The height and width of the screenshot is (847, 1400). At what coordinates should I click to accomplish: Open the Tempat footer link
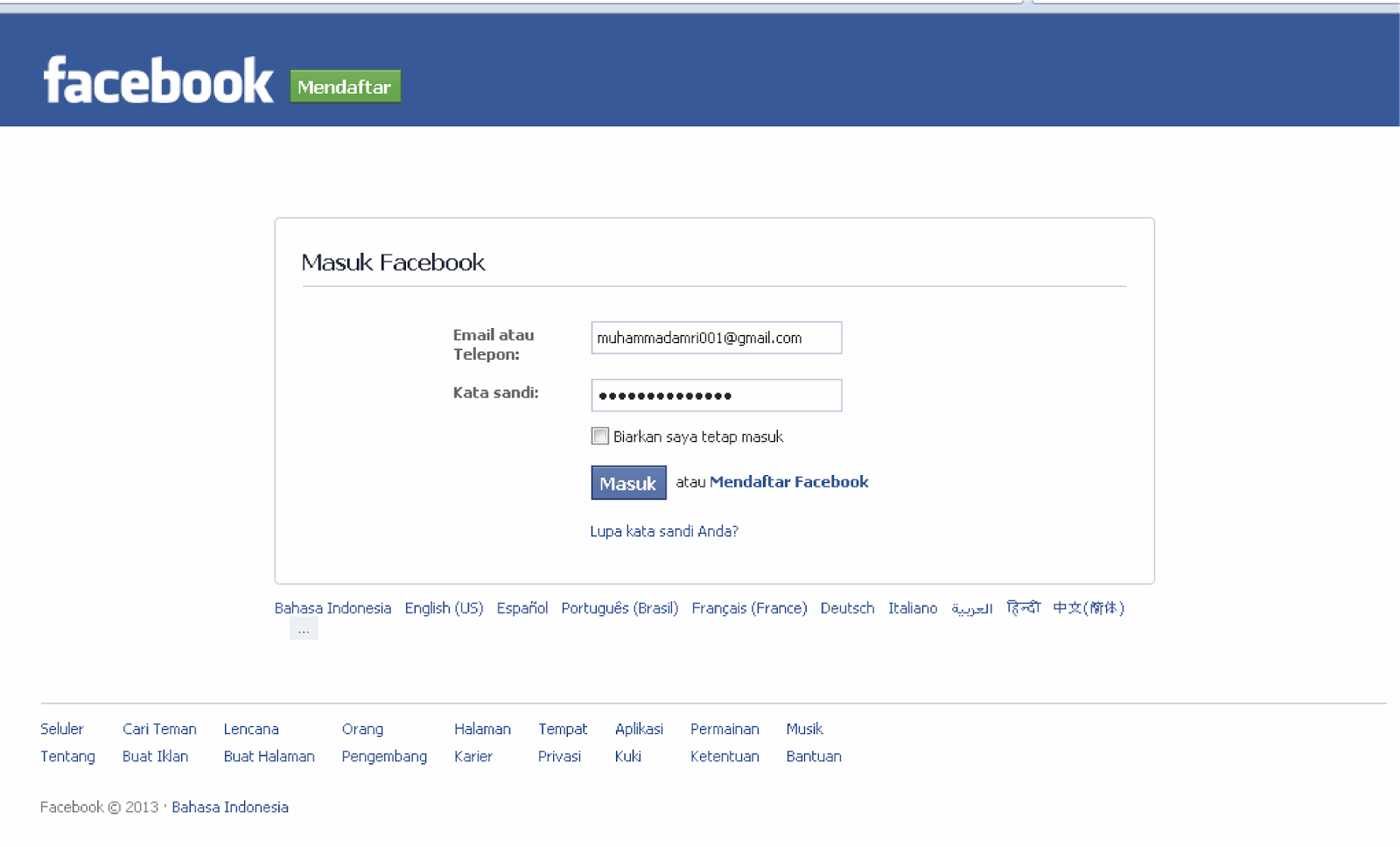(563, 729)
